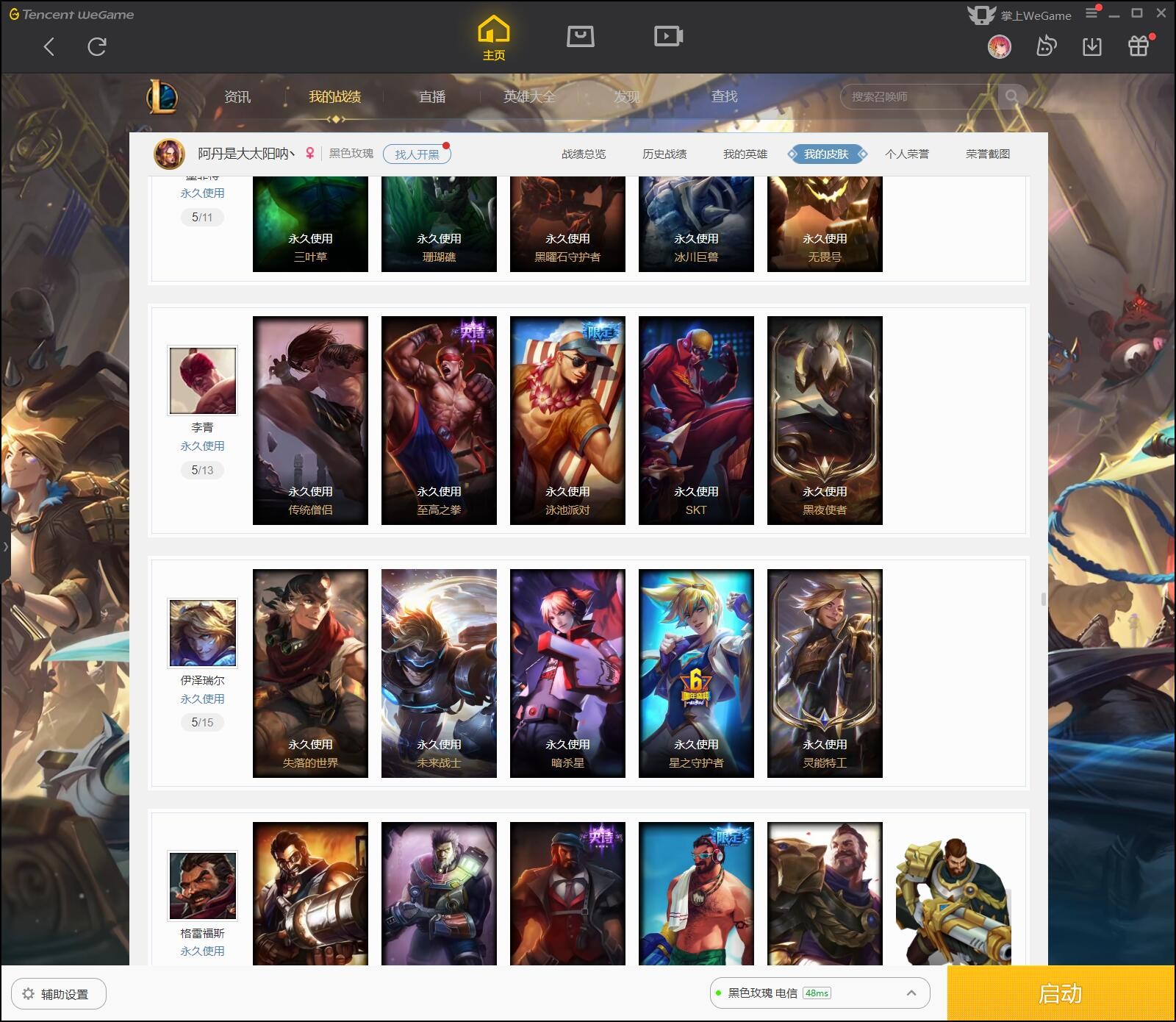Click the League of Legends logo icon

162,97
